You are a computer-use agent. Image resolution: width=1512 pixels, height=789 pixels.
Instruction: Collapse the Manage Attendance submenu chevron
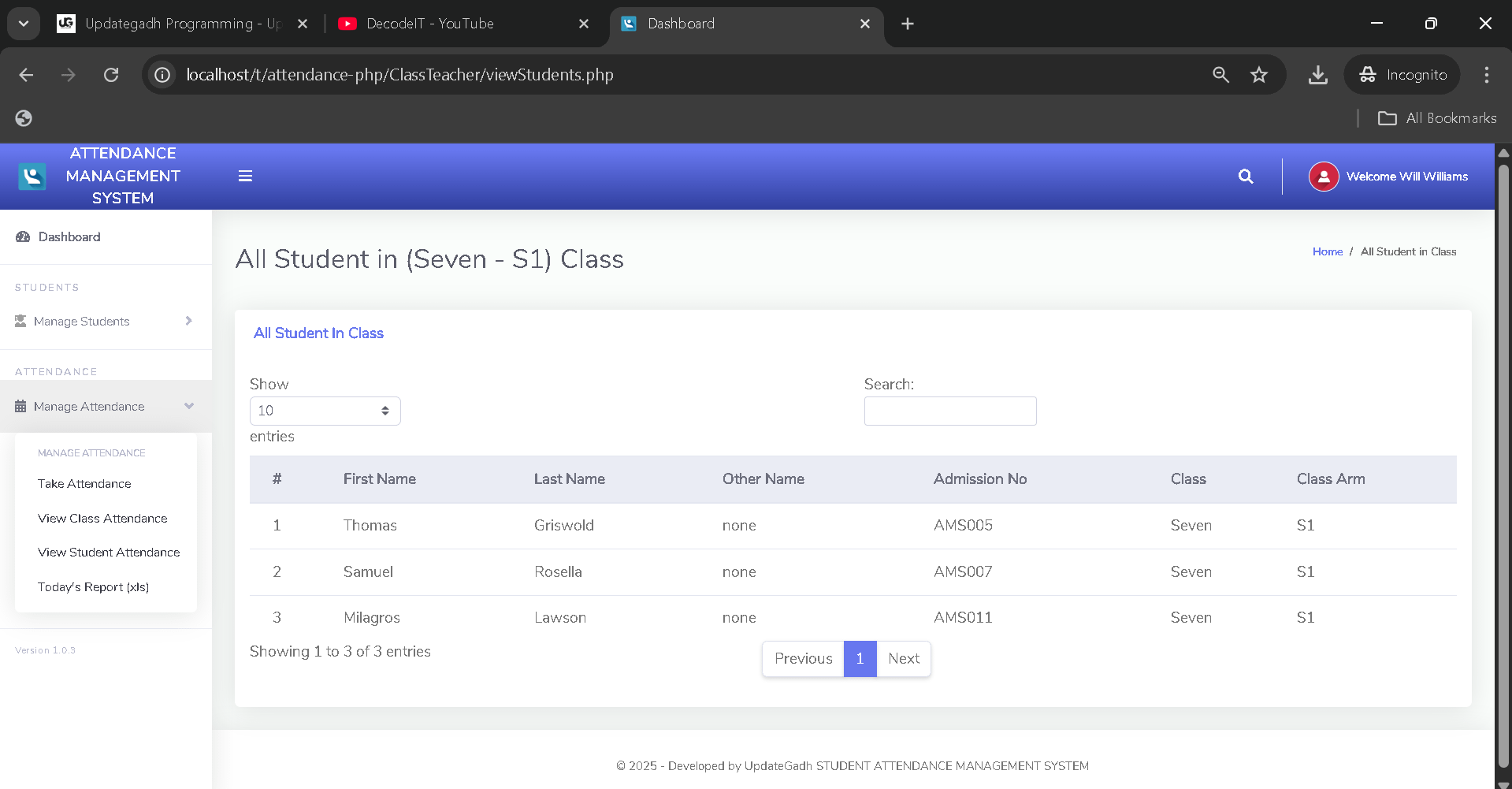click(x=189, y=405)
